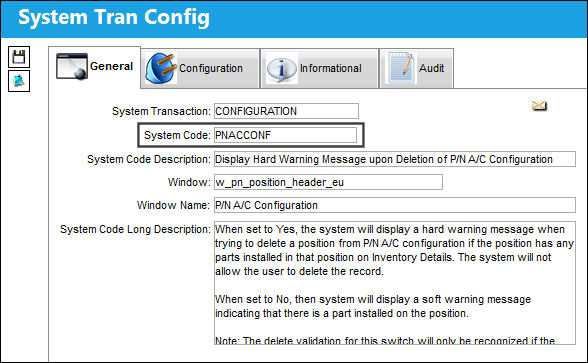Click the notepad and pencil Audit icon
The image size is (588, 363).
[x=402, y=68]
